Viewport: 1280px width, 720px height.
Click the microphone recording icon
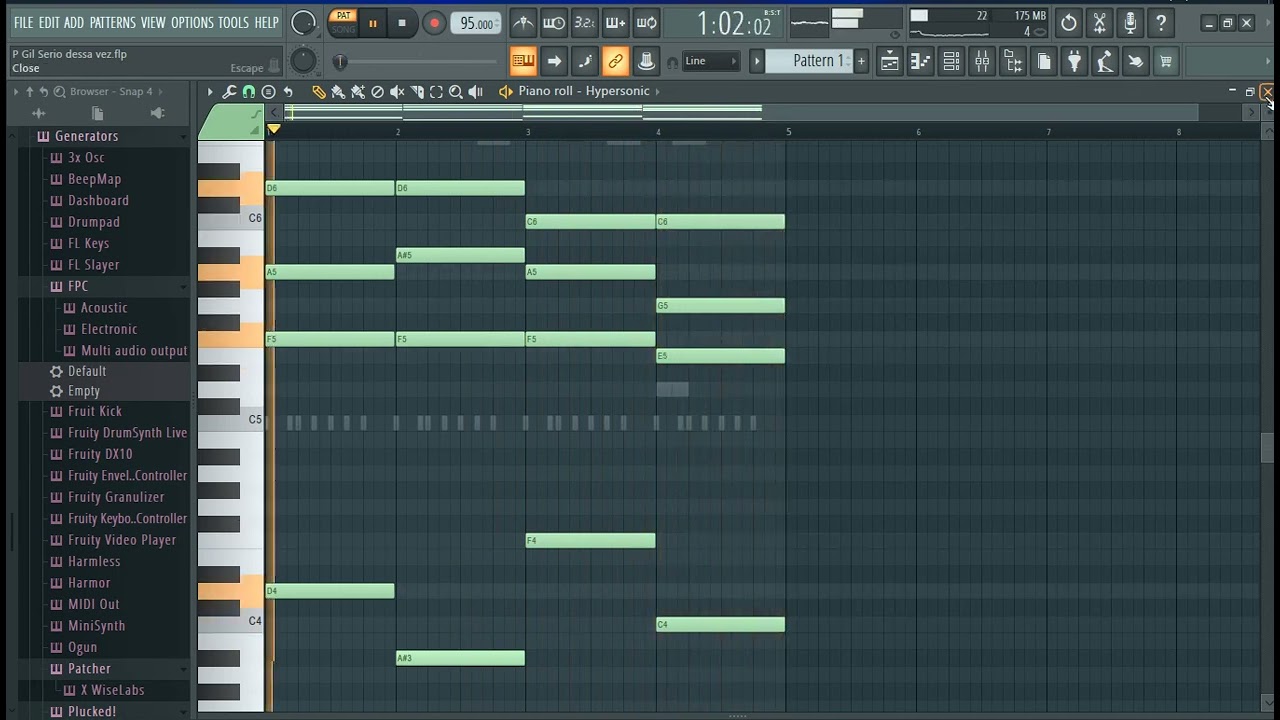tap(1130, 23)
